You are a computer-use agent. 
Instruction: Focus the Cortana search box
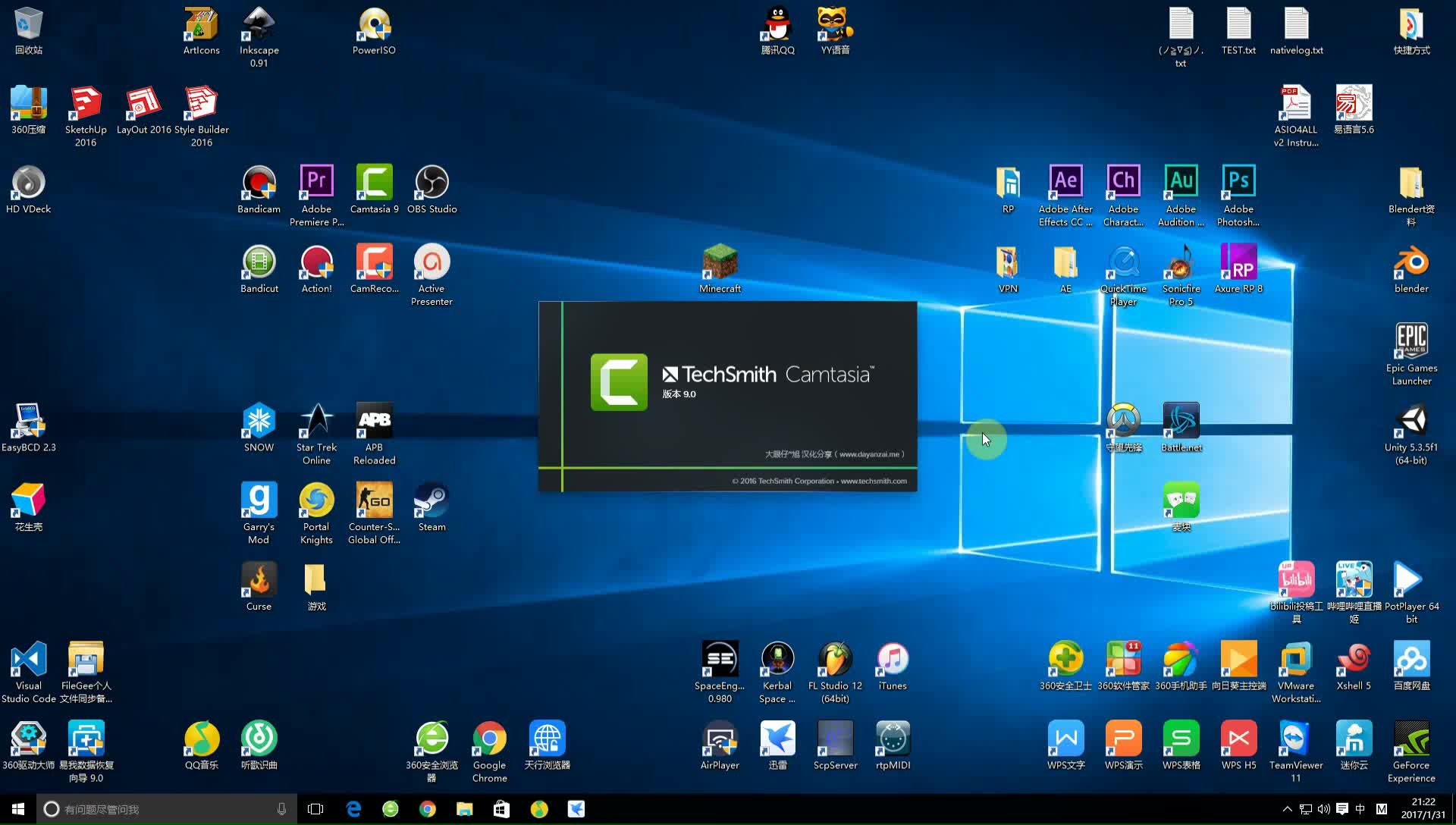point(167,809)
